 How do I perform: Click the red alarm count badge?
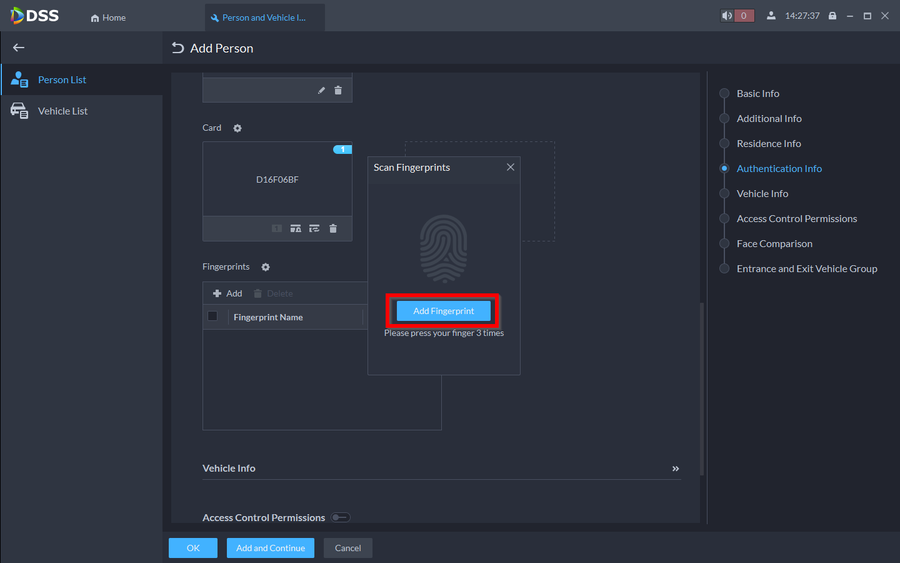pos(744,15)
